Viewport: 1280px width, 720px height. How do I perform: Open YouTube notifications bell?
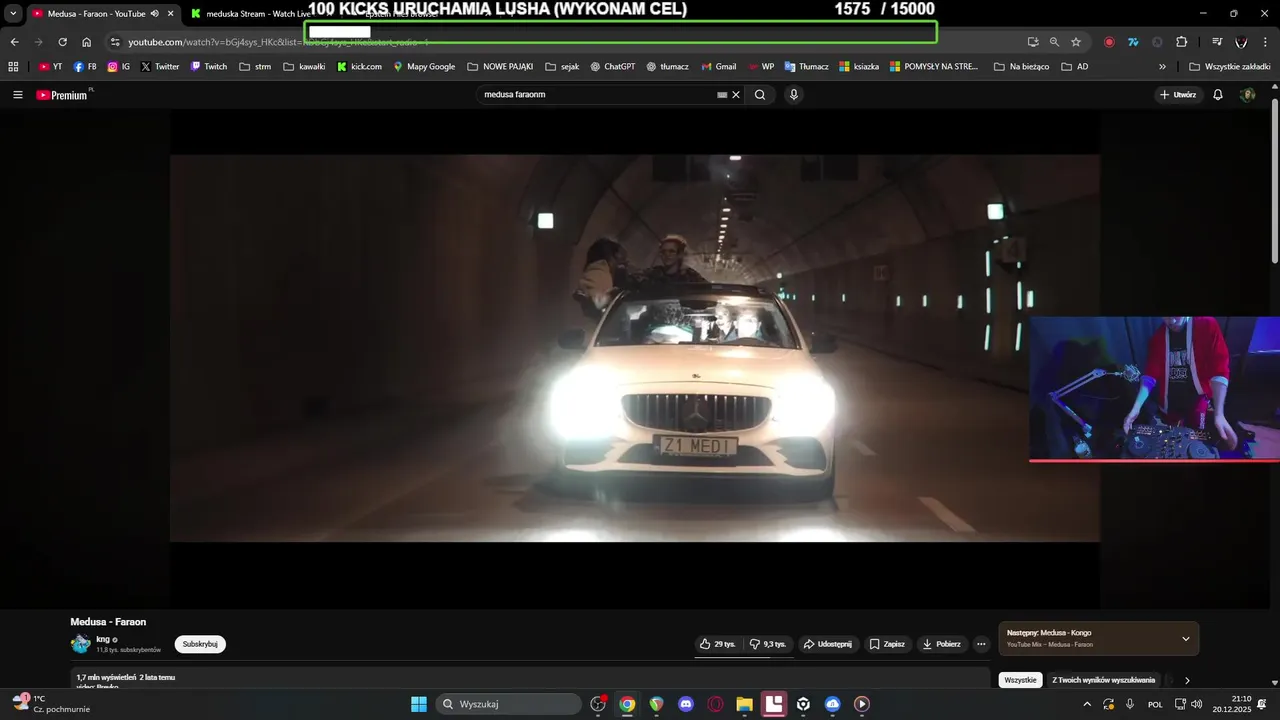coord(1218,95)
